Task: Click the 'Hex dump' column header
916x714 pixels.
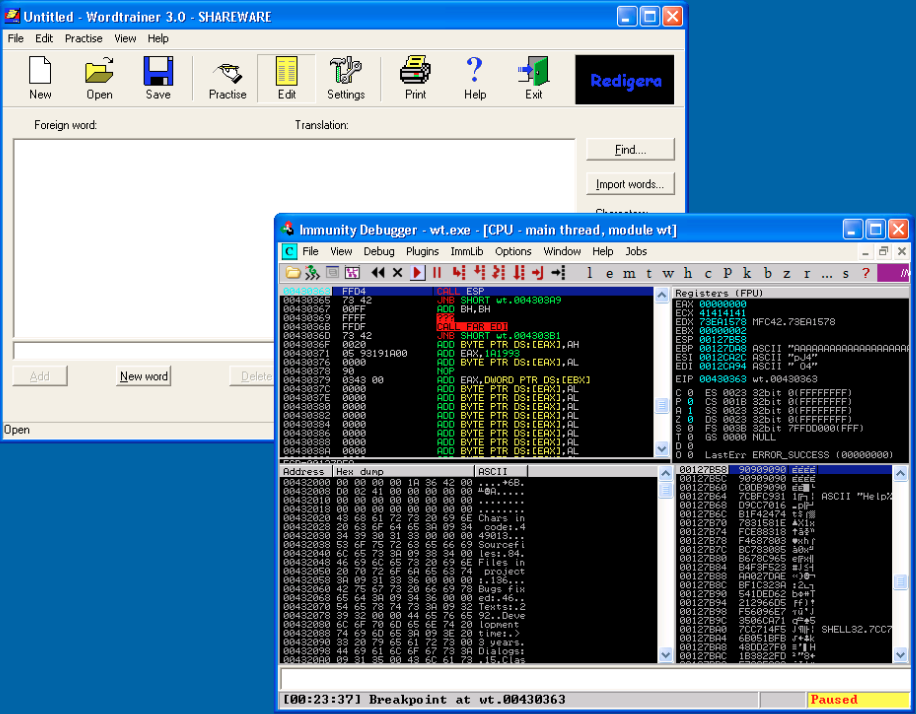Action: coord(403,472)
